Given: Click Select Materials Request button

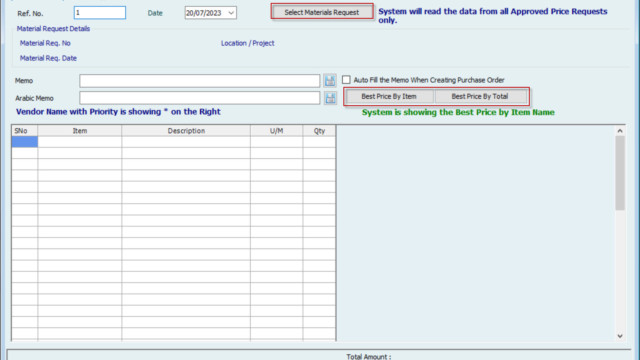Looking at the screenshot, I should 322,12.
